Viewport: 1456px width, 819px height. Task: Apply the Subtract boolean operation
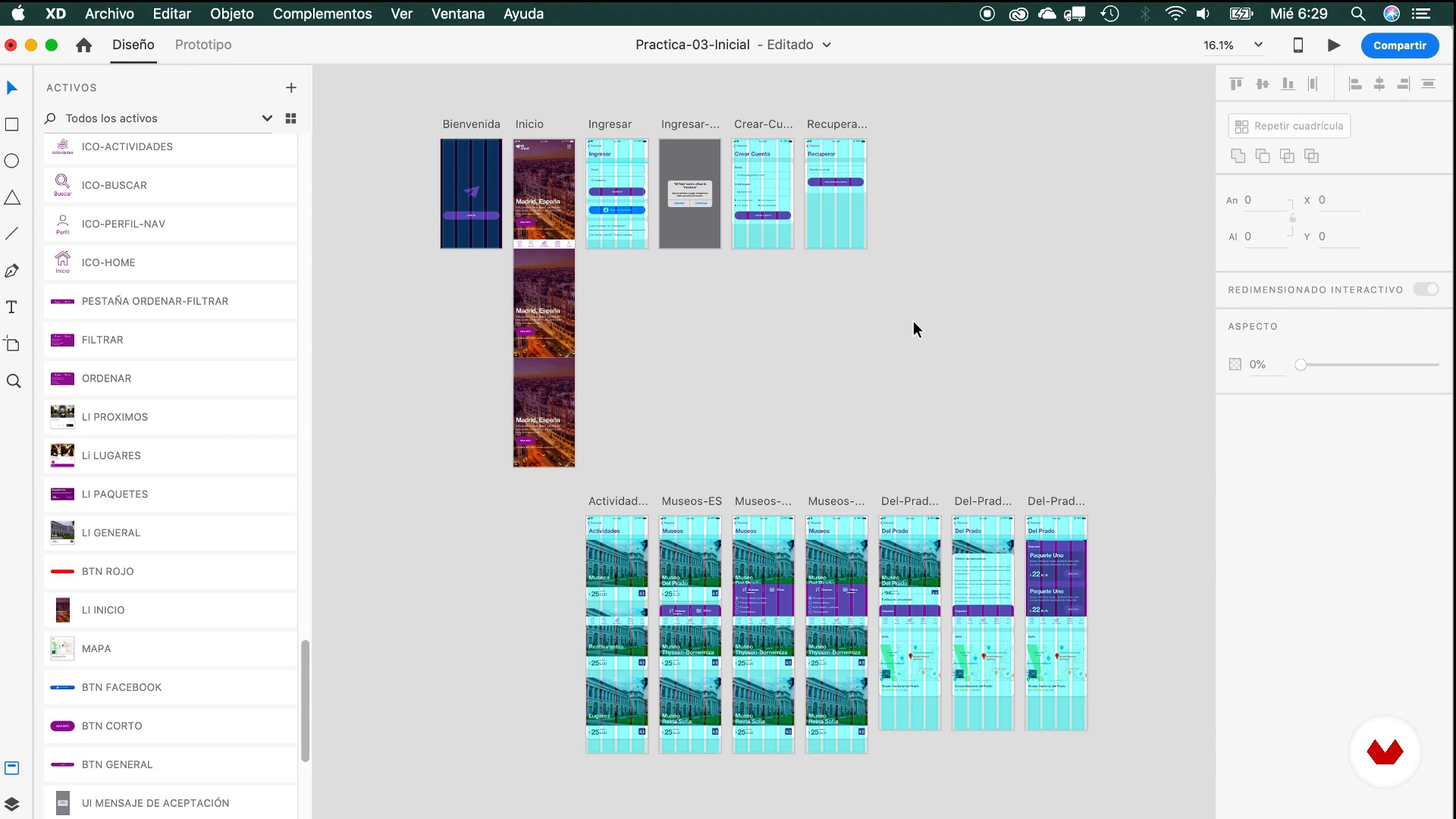pos(1263,156)
